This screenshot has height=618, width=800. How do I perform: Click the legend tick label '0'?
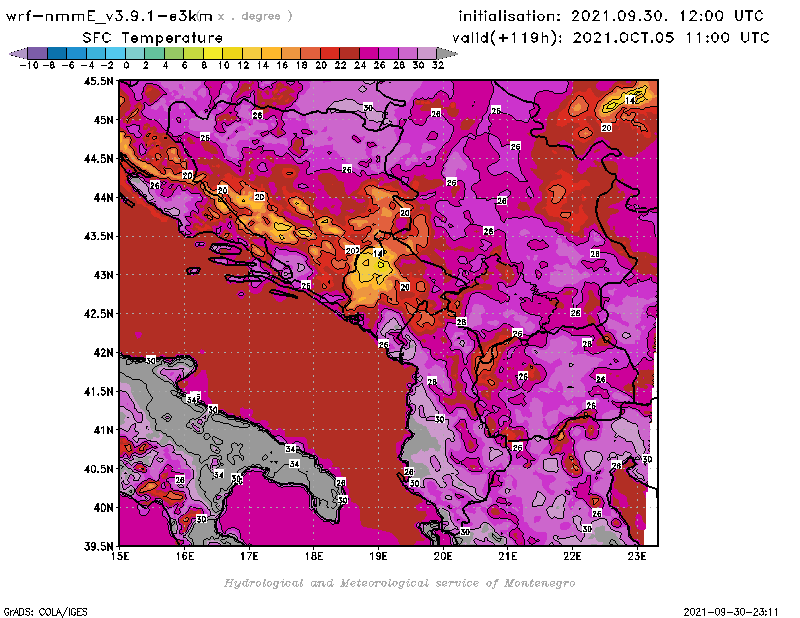click(126, 65)
